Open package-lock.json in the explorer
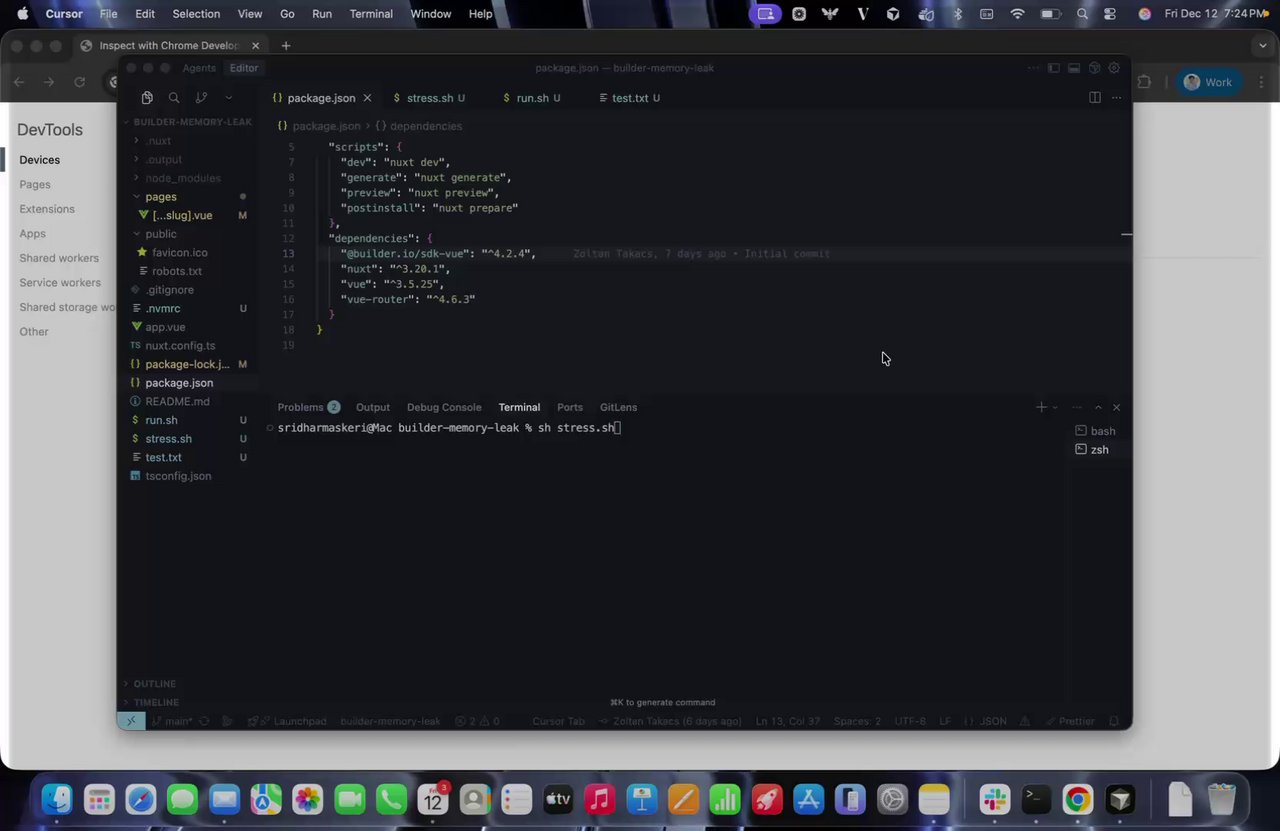The width and height of the screenshot is (1280, 831). pyautogui.click(x=188, y=364)
